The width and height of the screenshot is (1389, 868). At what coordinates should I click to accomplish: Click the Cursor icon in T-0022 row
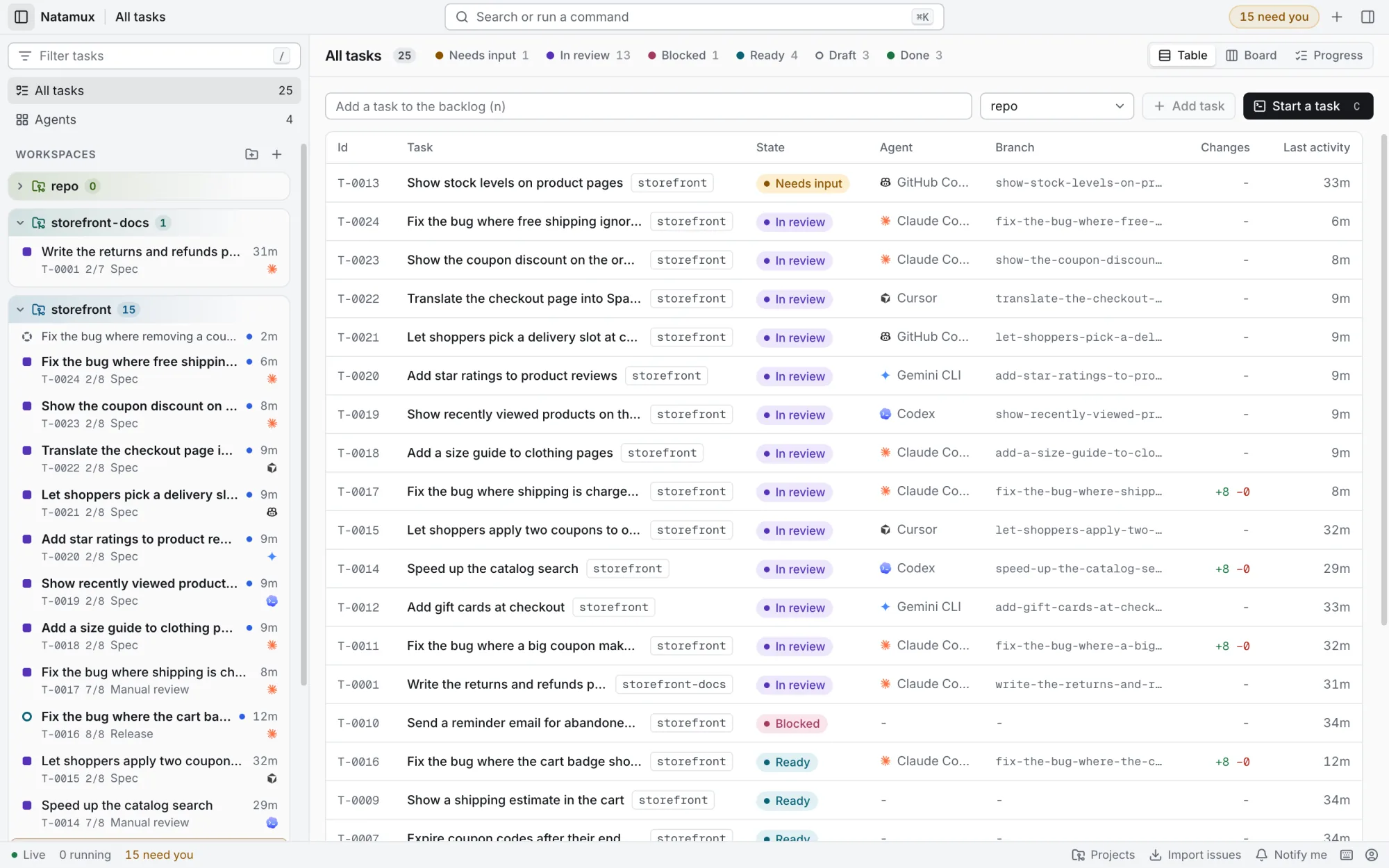tap(885, 299)
